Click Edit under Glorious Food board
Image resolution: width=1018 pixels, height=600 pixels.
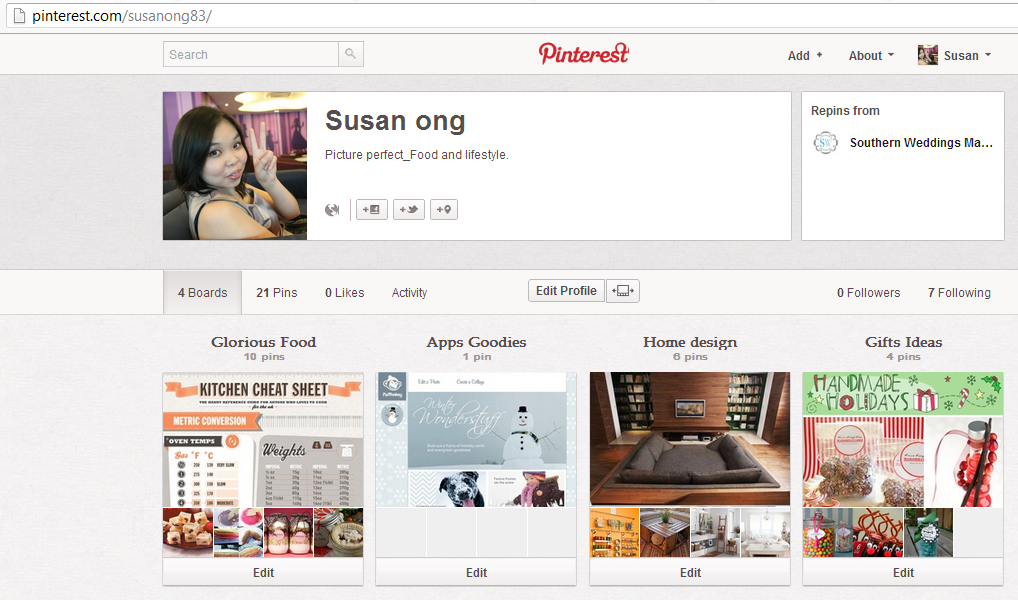pos(263,572)
